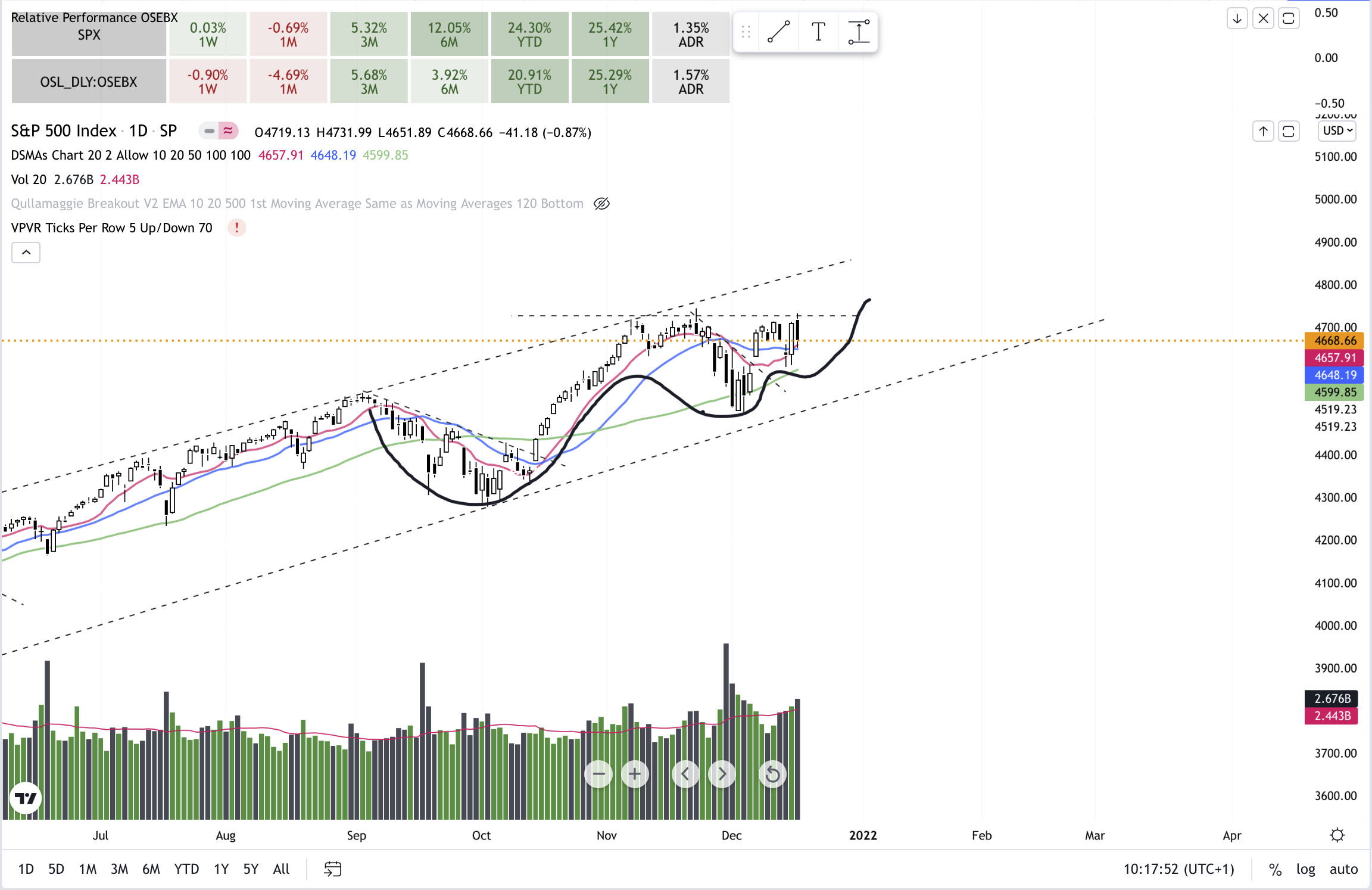
Task: Click SPX 1.35% ADR cell
Action: pyautogui.click(x=691, y=35)
